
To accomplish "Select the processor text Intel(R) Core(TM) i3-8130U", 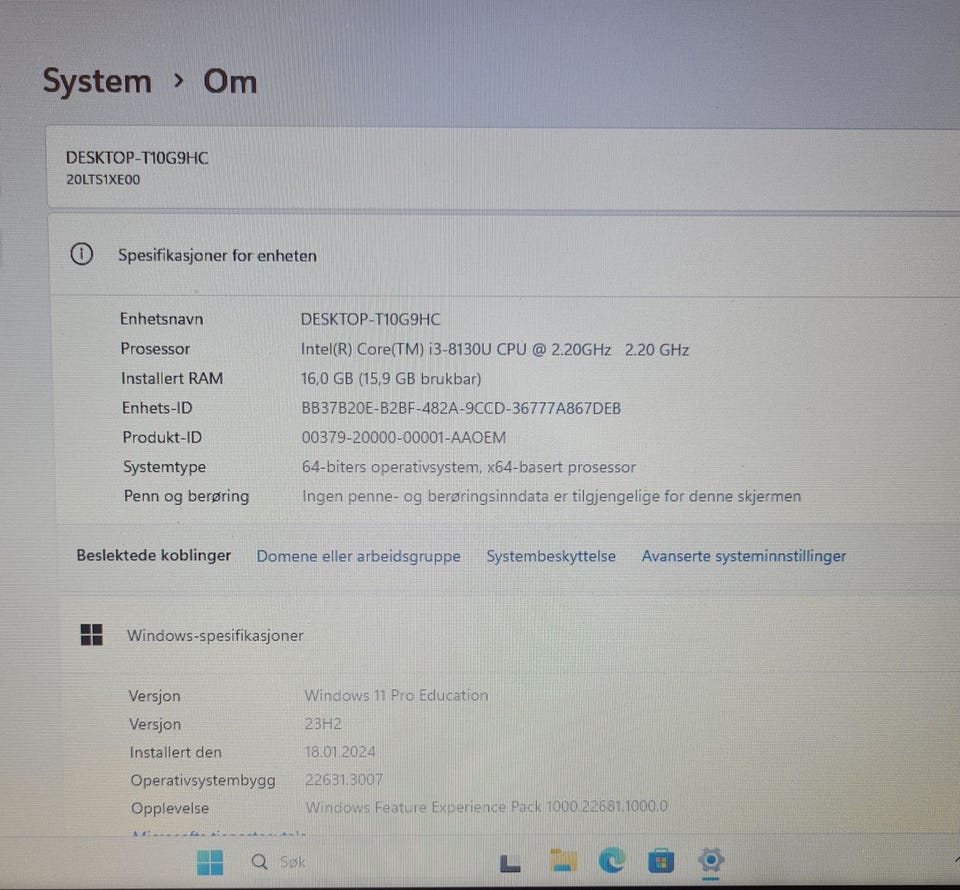I will [396, 350].
